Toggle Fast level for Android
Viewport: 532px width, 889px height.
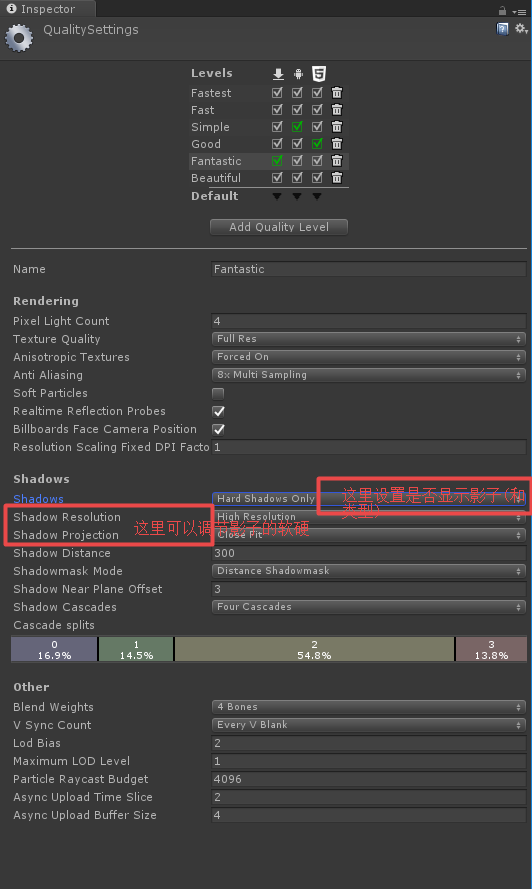click(x=297, y=109)
